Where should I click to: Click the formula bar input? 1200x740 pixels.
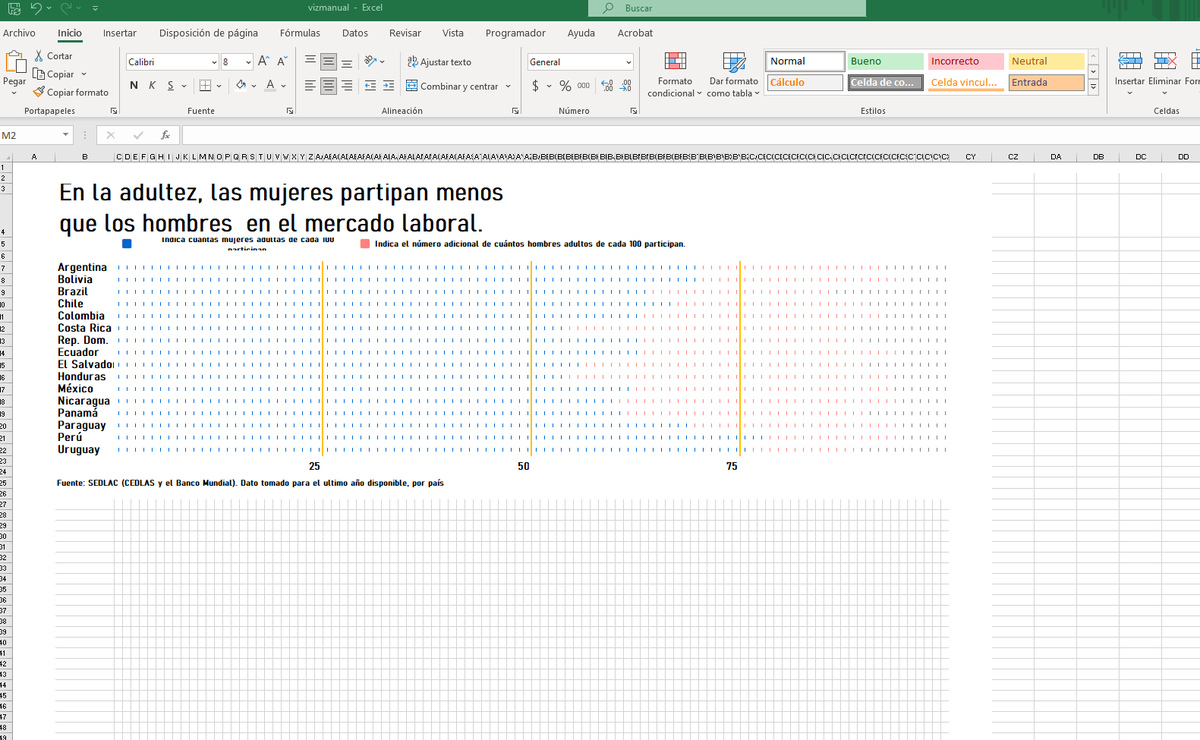click(690, 135)
